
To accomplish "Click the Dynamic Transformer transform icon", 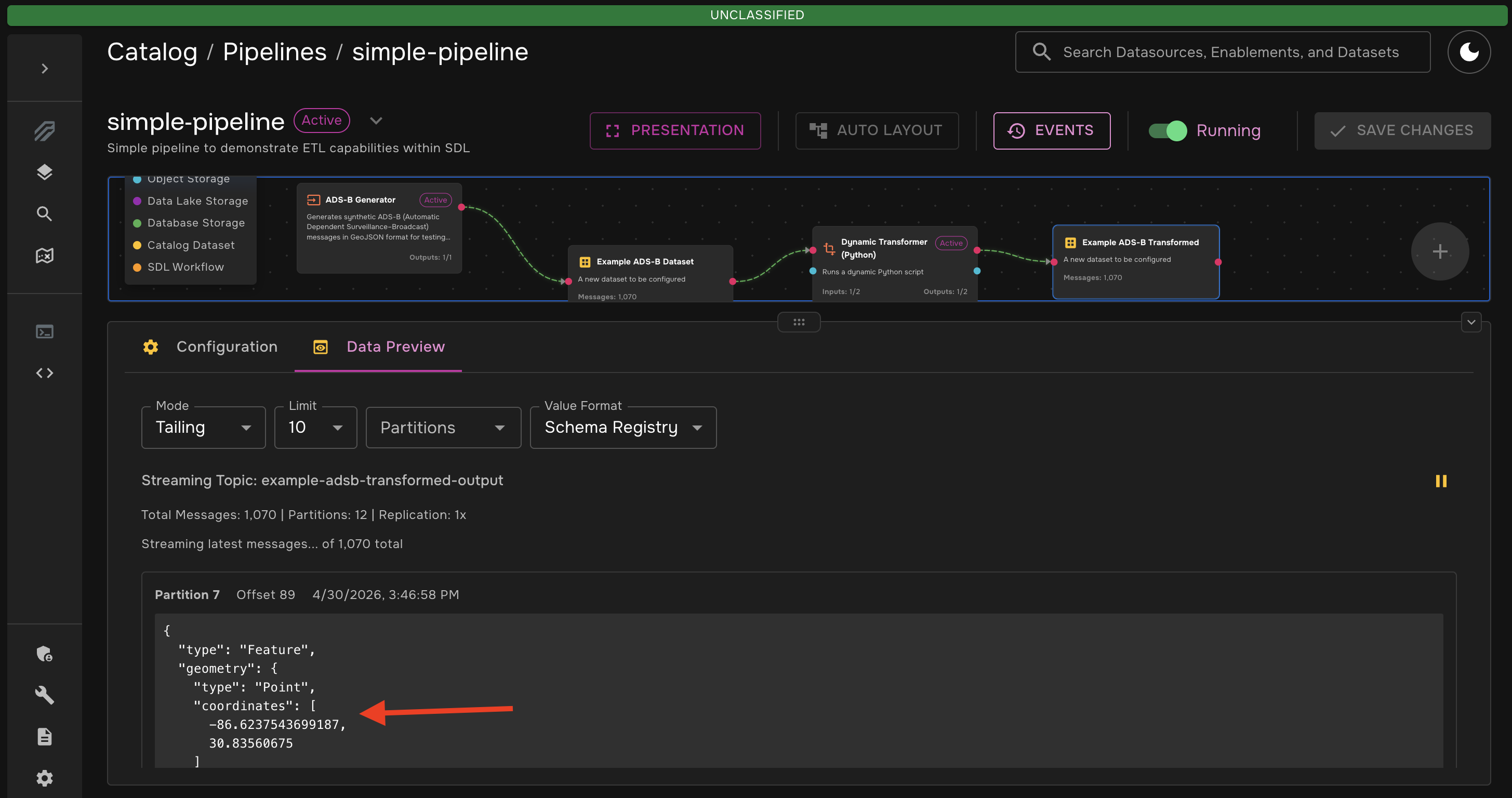I will point(829,248).
